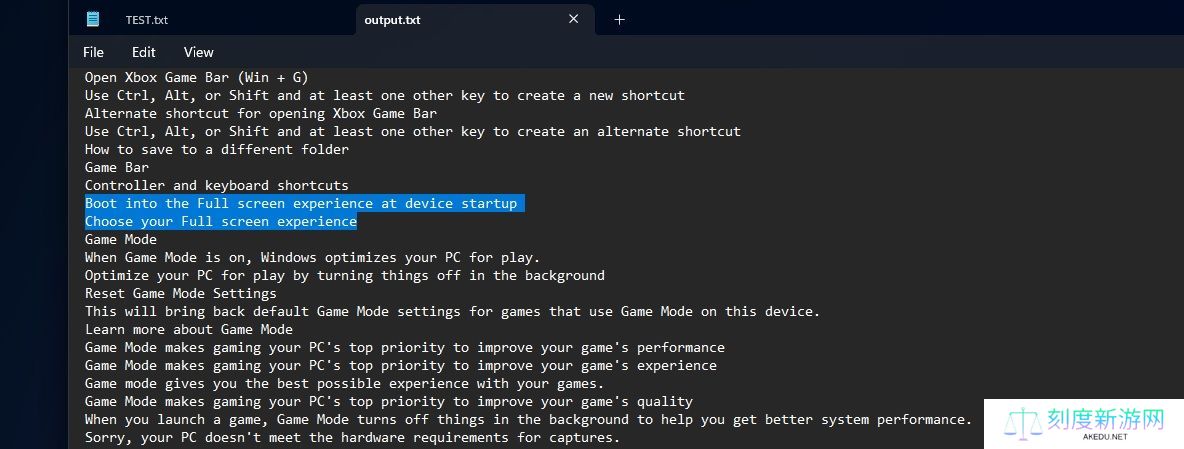Click the "When Game Mode is on" line

[312, 257]
